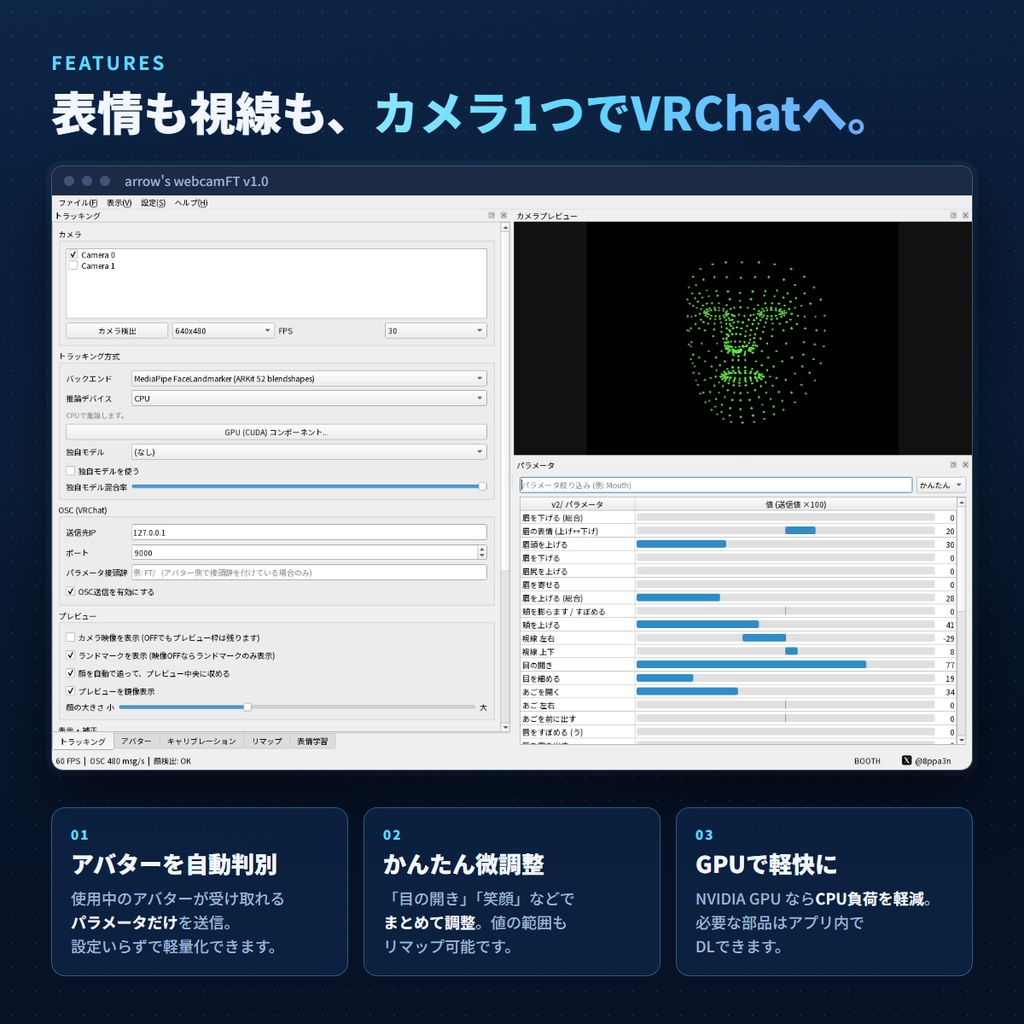
Task: Open the 表示 menu
Action: [x=119, y=203]
